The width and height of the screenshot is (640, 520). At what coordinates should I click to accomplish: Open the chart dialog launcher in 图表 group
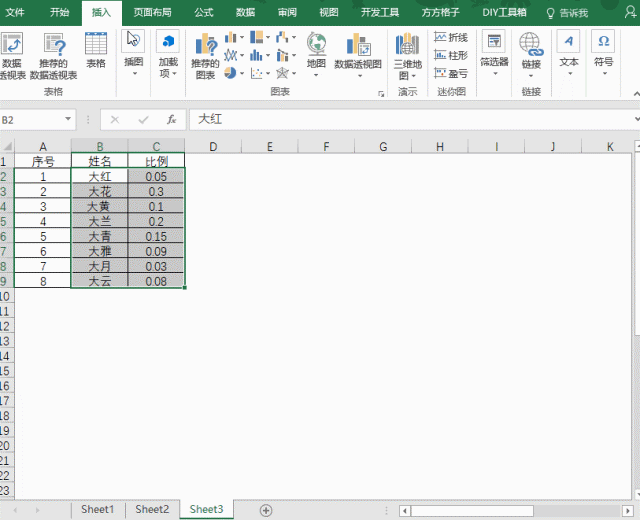(x=381, y=94)
